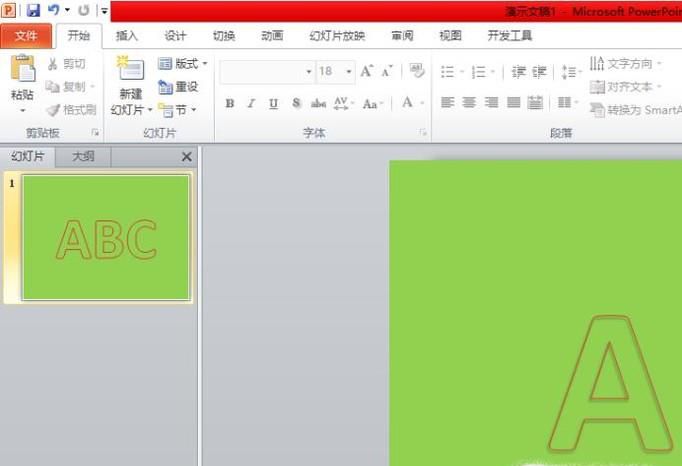Toggle underline formatting
This screenshot has width=682, height=466.
click(273, 103)
